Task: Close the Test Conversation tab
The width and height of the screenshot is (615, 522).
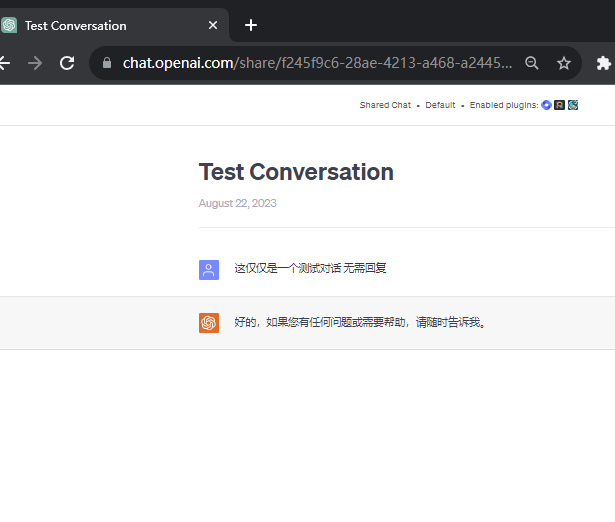Action: tap(213, 25)
